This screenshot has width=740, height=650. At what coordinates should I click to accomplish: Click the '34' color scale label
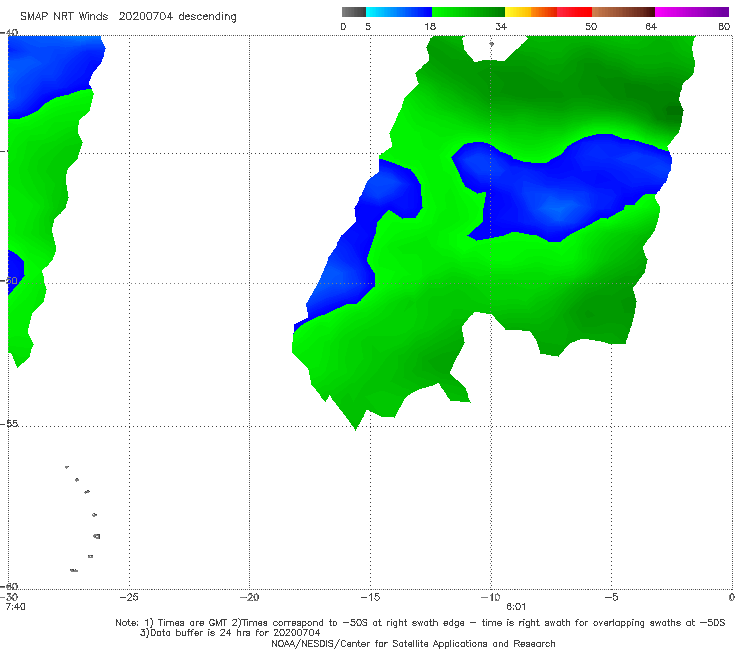(501, 27)
